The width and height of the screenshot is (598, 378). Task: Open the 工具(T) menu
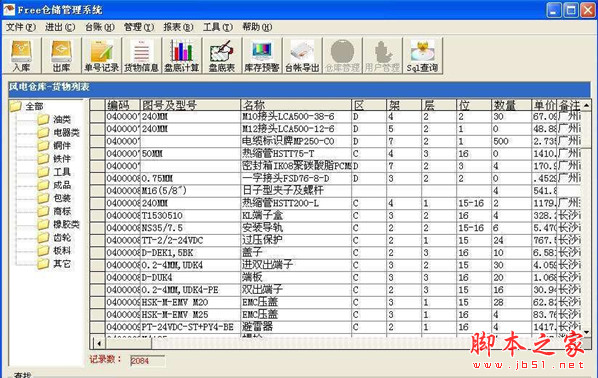coord(218,27)
